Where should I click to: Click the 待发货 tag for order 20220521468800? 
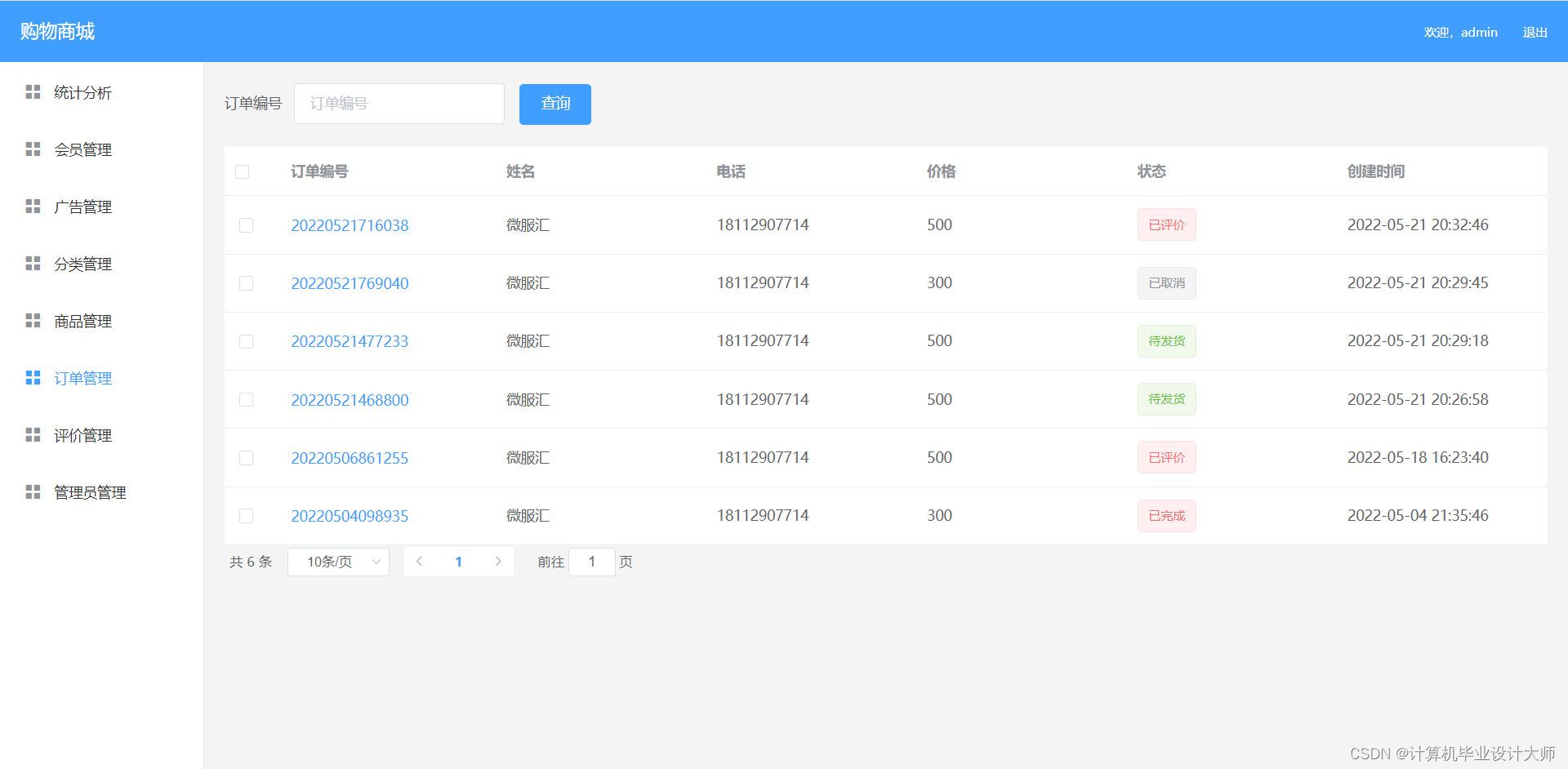pyautogui.click(x=1167, y=399)
